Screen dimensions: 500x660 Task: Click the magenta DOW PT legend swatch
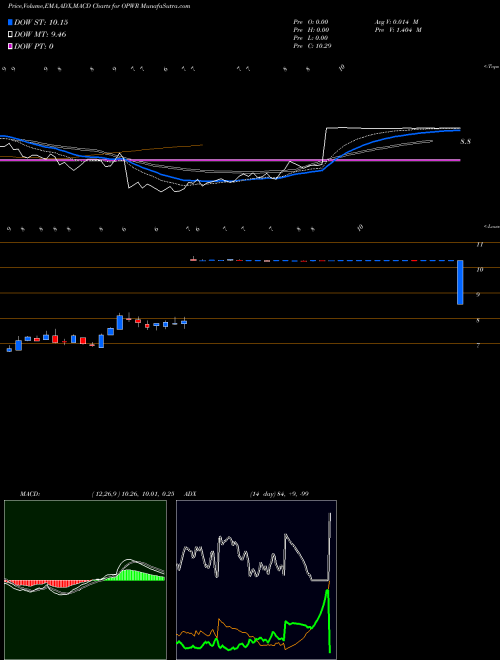point(11,46)
